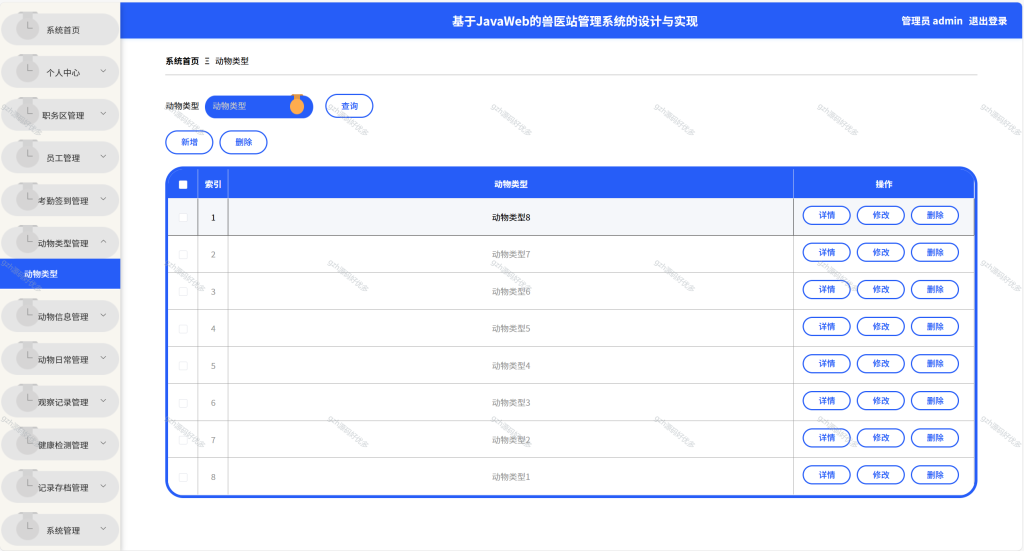
Task: Click the icon beside 记录存档管理
Action: pos(27,484)
